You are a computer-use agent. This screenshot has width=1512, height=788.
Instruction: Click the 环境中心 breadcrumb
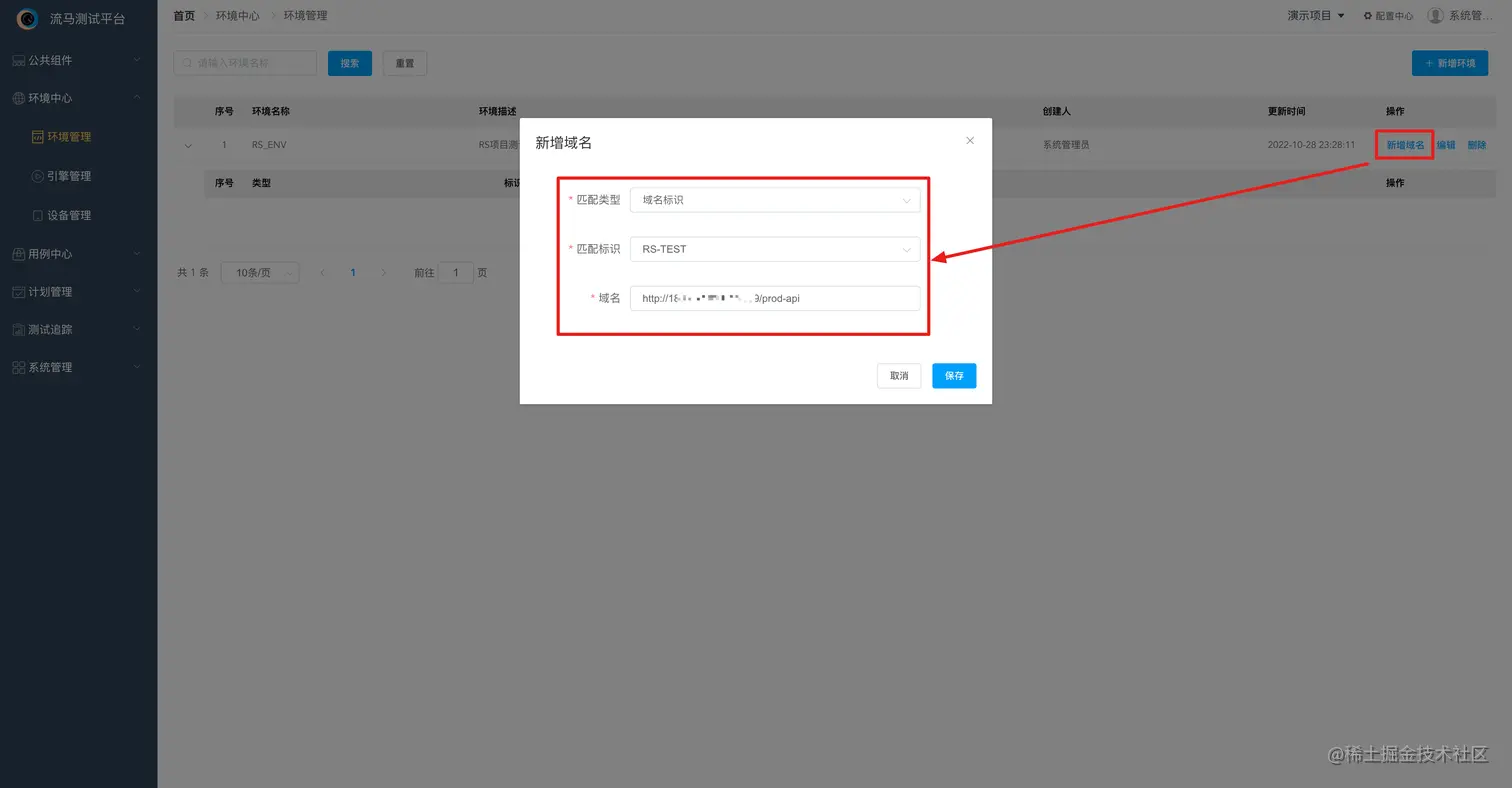(x=239, y=16)
